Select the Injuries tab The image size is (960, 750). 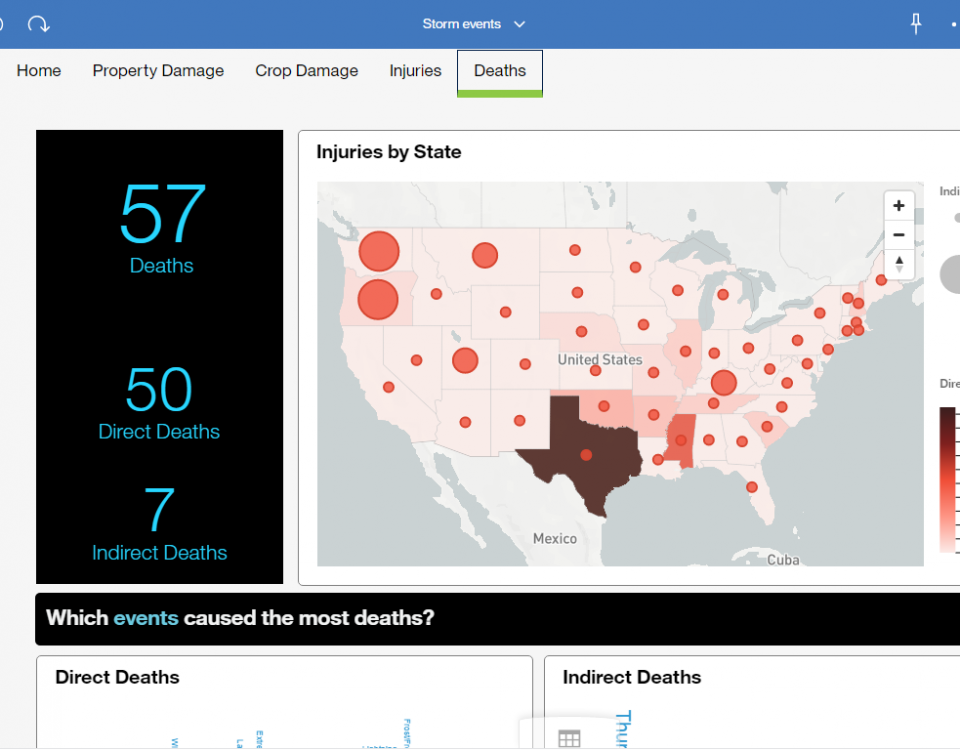point(415,71)
